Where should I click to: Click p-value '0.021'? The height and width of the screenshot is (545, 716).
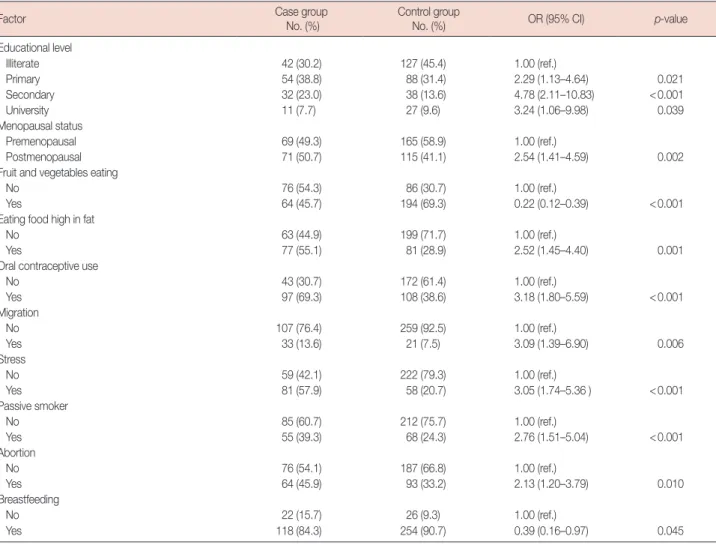pyautogui.click(x=670, y=79)
